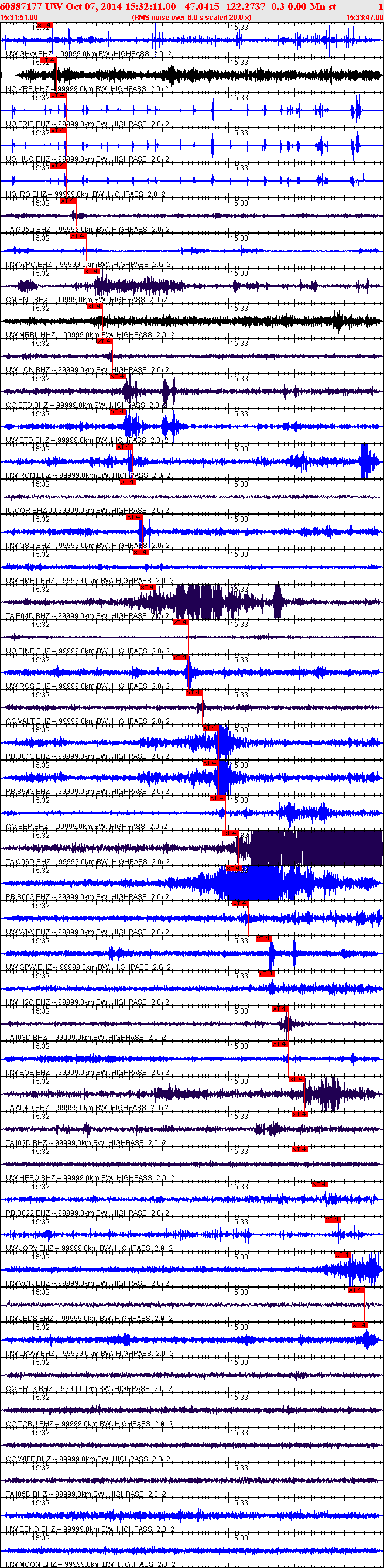Select the pick marker on TA E04D waveform
Image resolution: width=384 pixels, height=1568 pixels.
tap(148, 587)
